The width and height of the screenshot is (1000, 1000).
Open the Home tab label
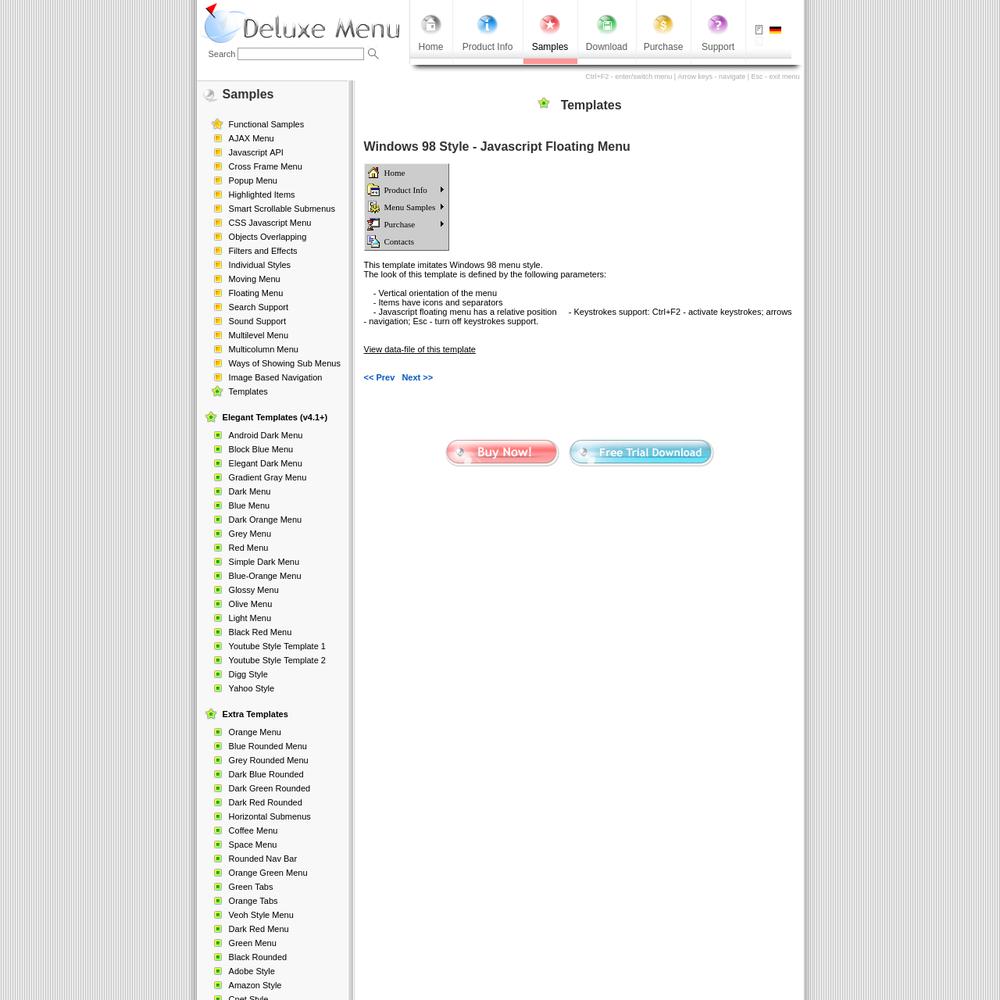click(431, 47)
